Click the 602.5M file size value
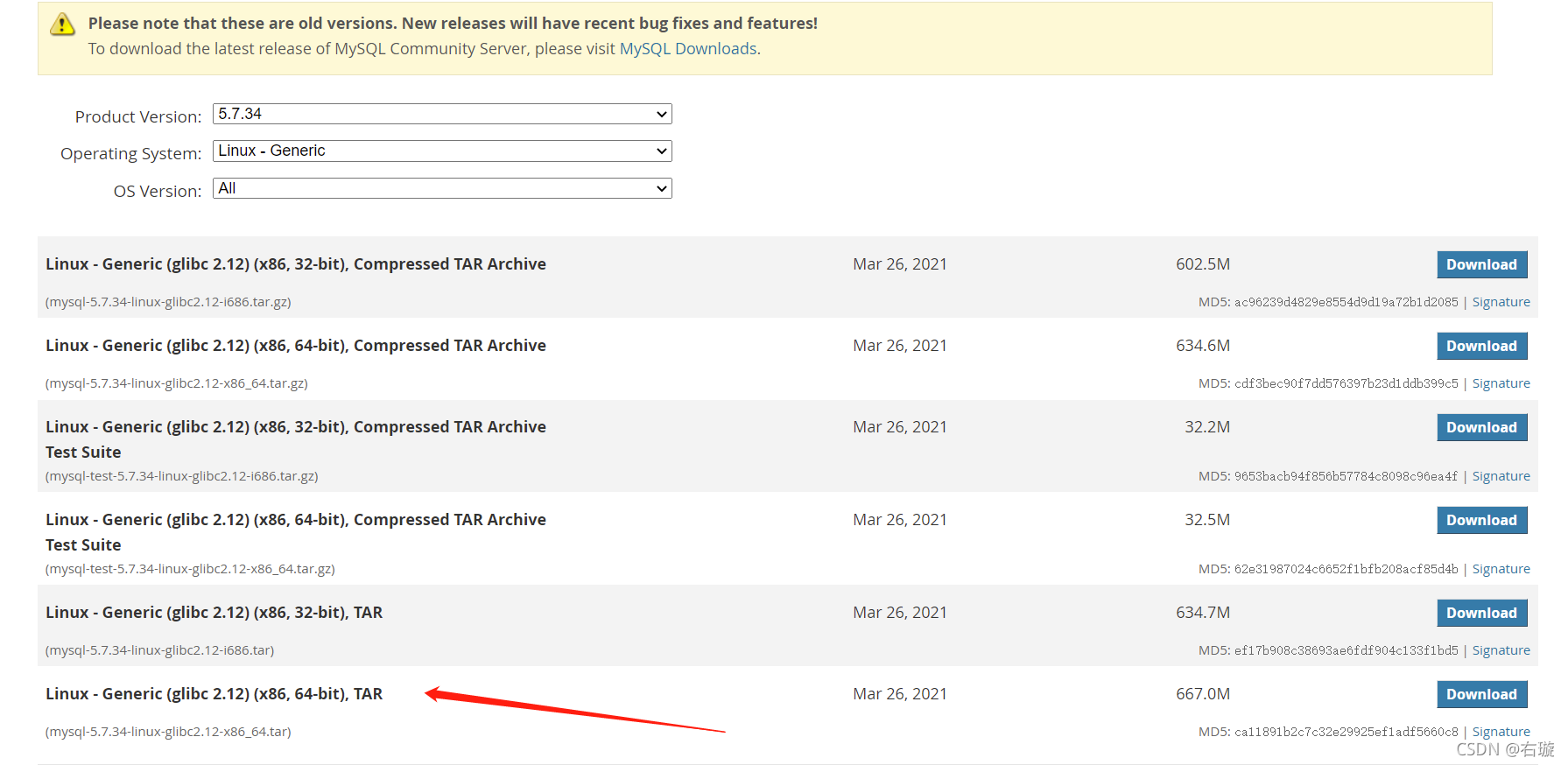1568x765 pixels. (x=1203, y=264)
